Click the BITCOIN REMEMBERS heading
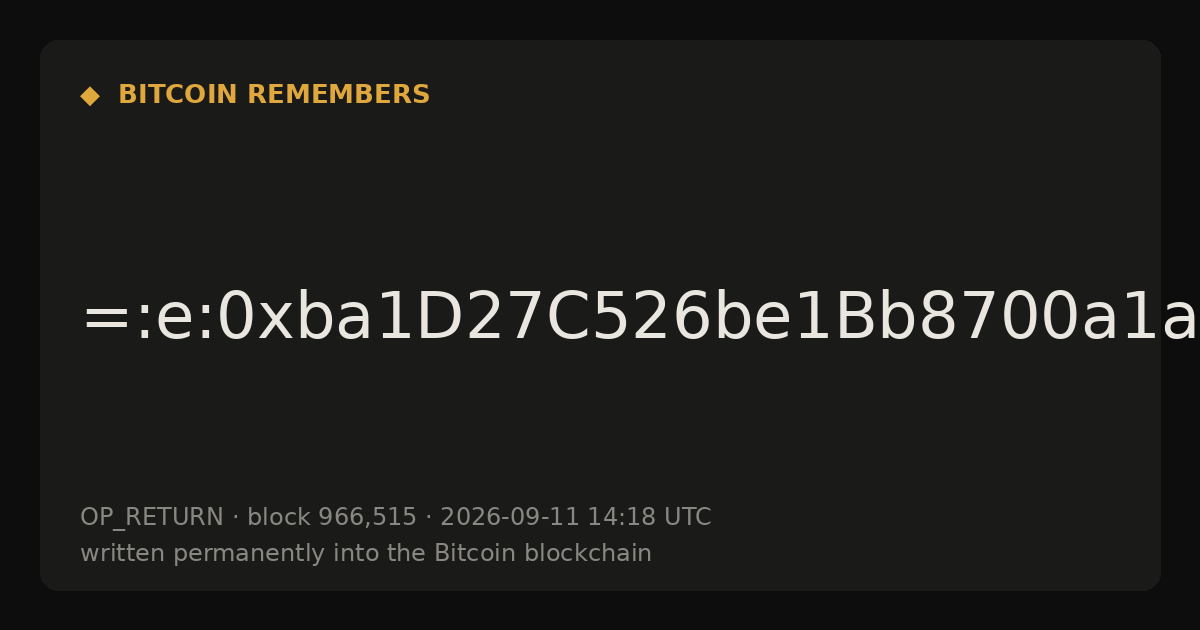 click(274, 95)
